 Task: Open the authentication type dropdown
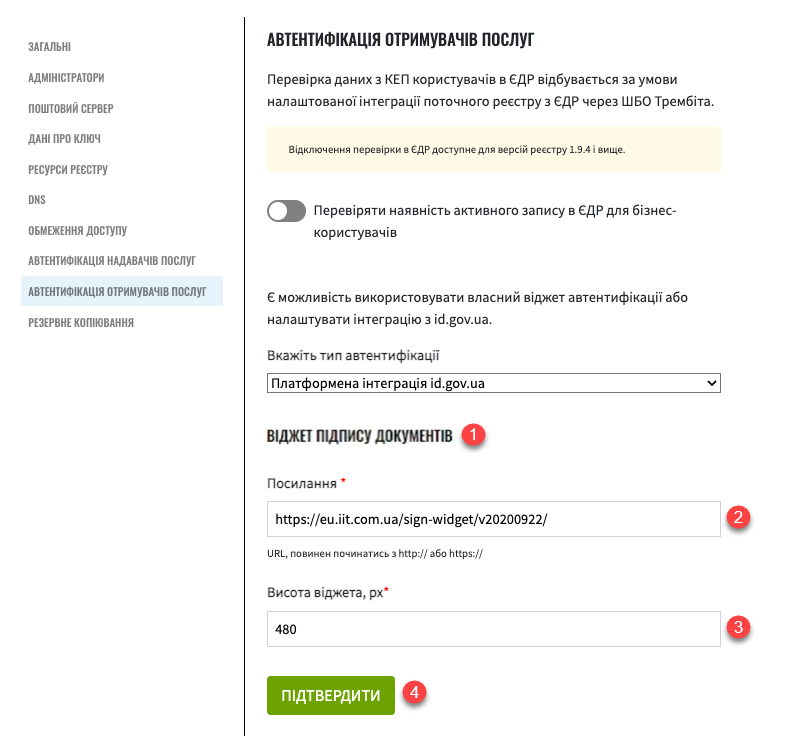click(494, 383)
